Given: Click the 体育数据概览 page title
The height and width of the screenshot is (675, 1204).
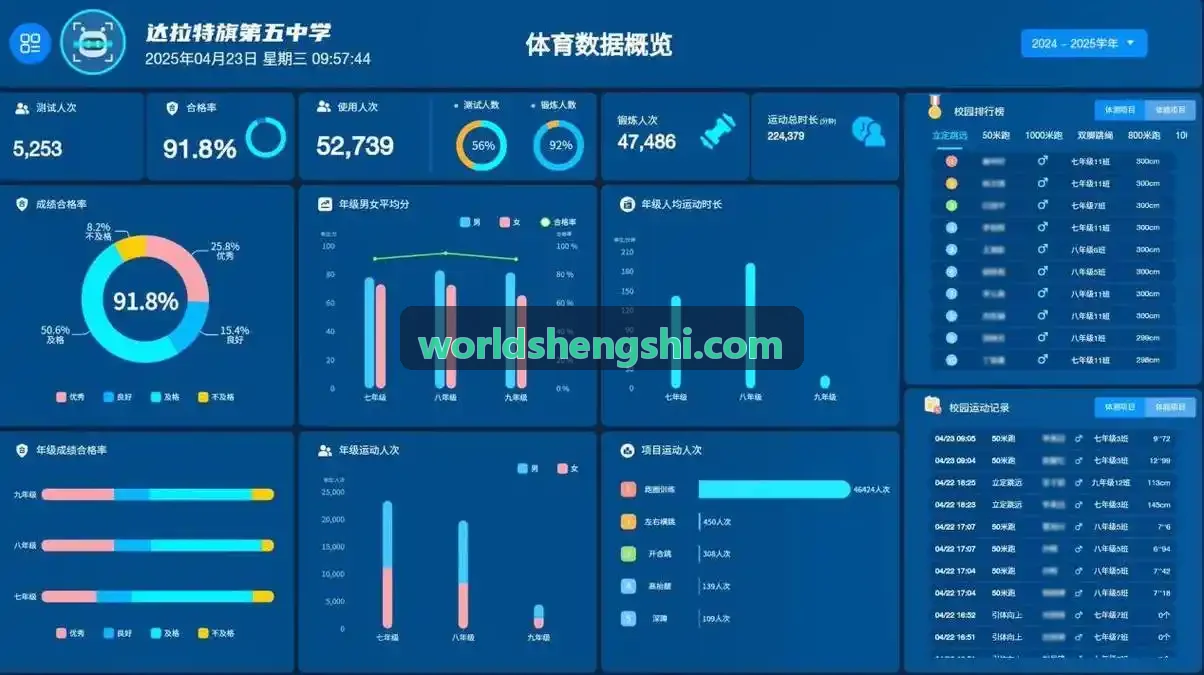Looking at the screenshot, I should point(599,44).
